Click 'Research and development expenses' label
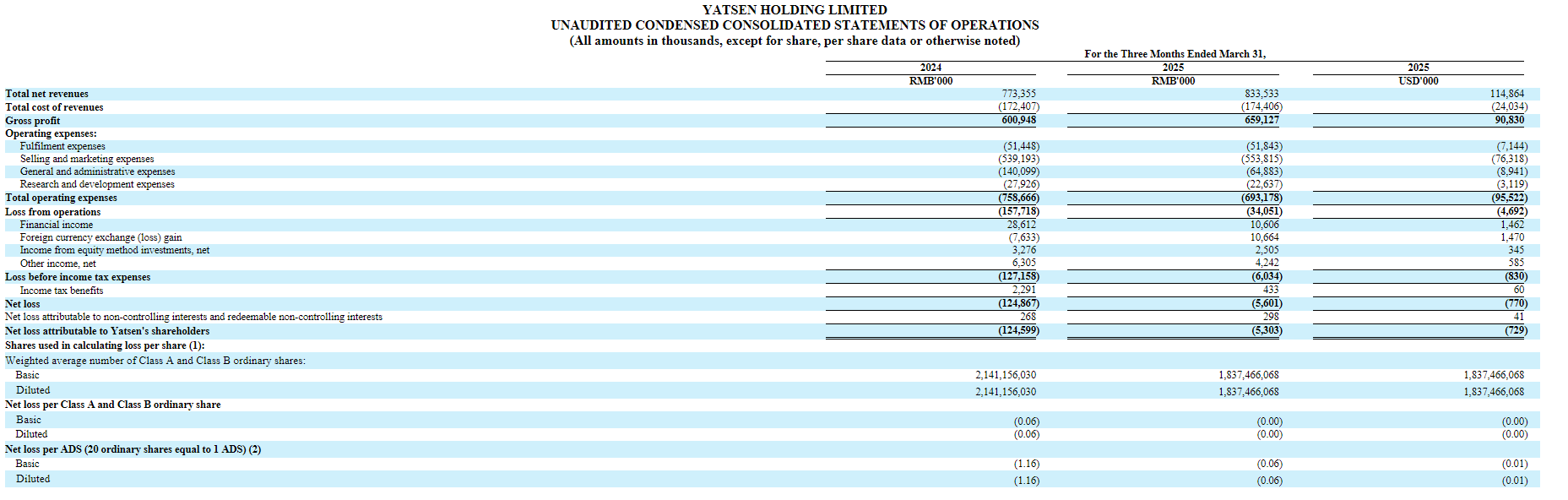The image size is (1568, 500). [97, 184]
